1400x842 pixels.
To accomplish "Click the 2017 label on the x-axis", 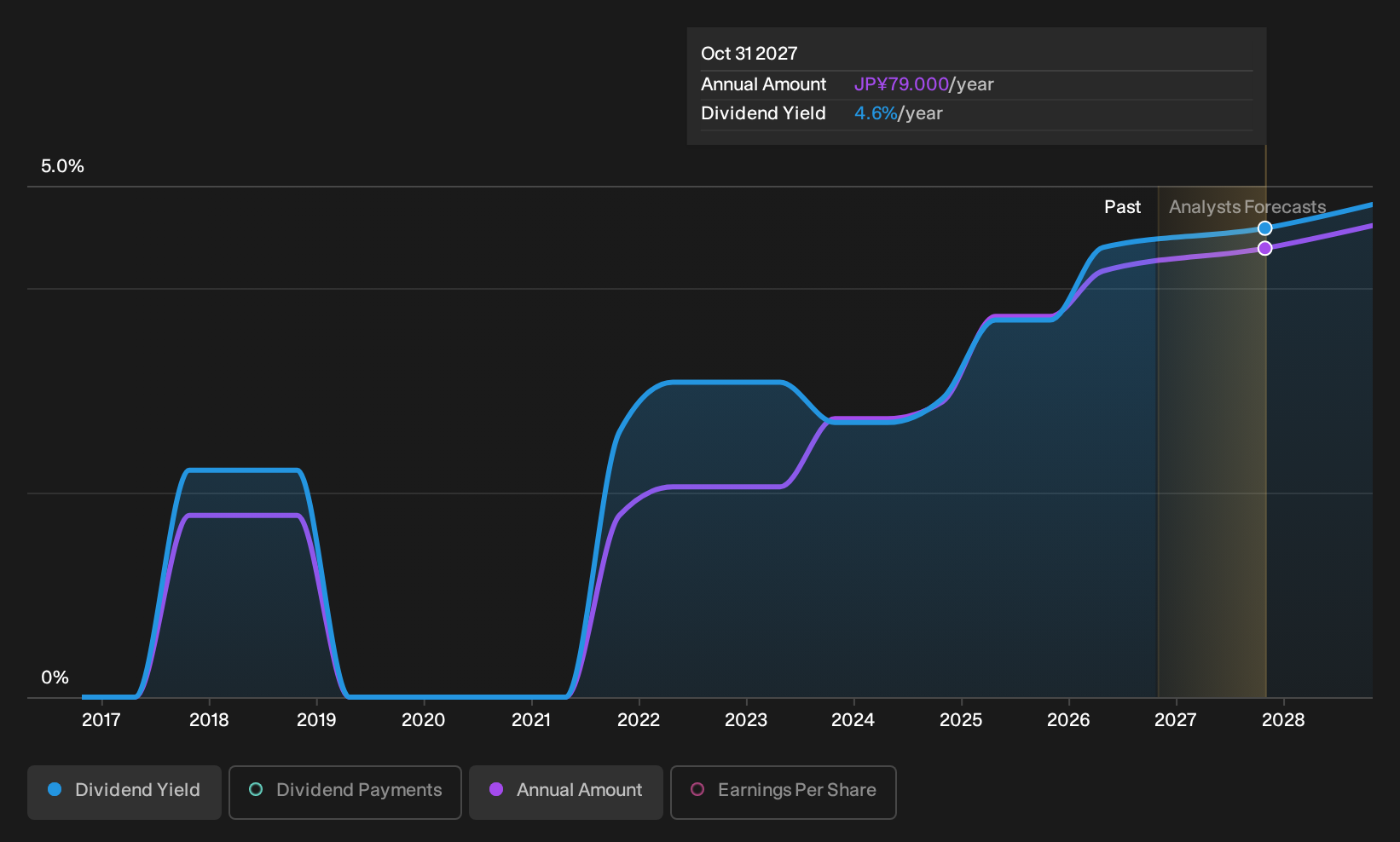I will point(101,720).
